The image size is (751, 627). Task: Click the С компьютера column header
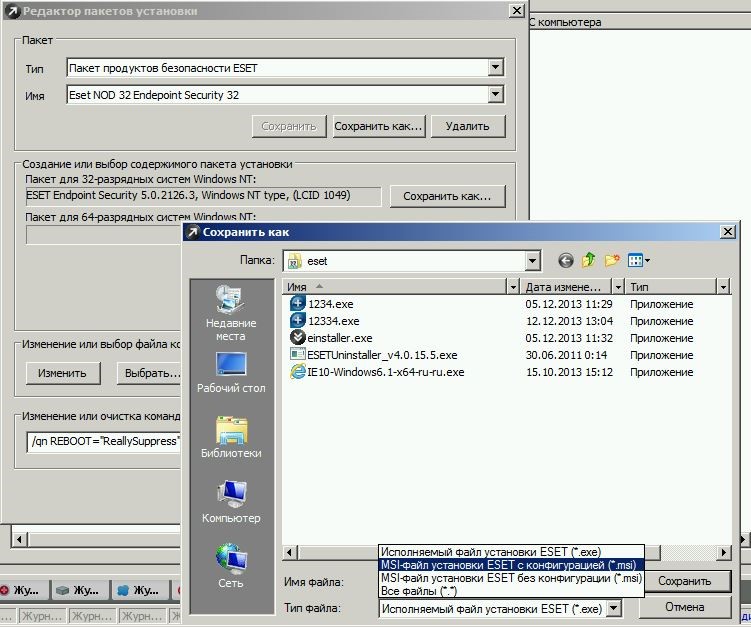640,22
